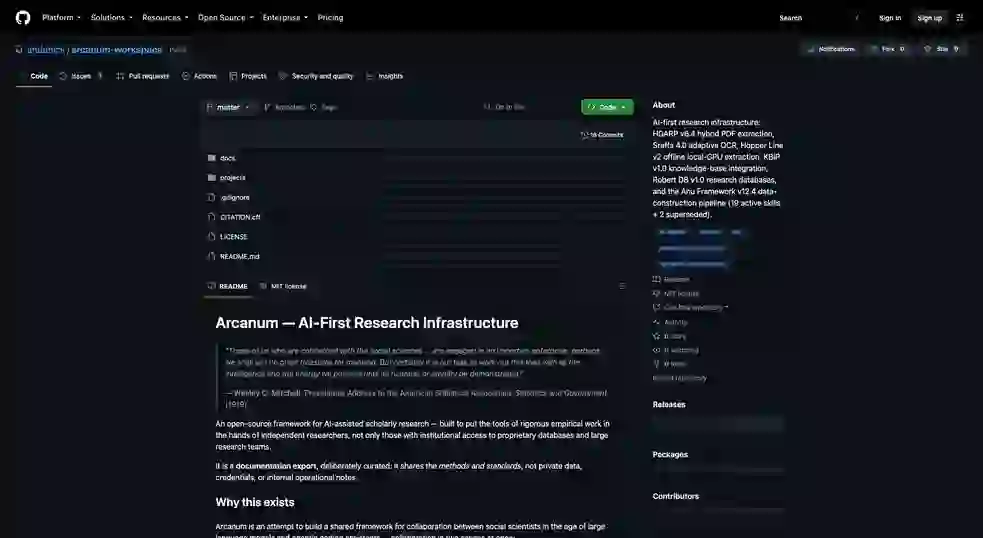Open the README outline list icon
Image resolution: width=983 pixels, height=538 pixels.
point(622,286)
